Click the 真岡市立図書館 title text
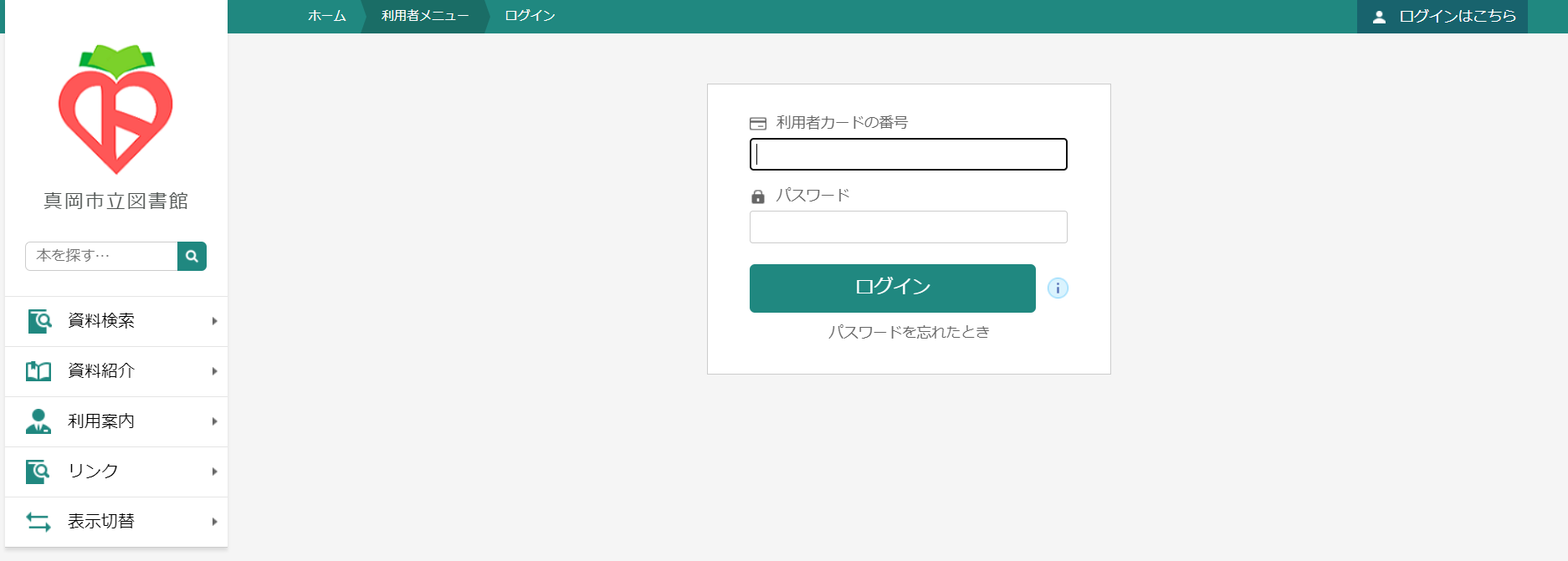Viewport: 1568px width, 561px height. tap(116, 201)
